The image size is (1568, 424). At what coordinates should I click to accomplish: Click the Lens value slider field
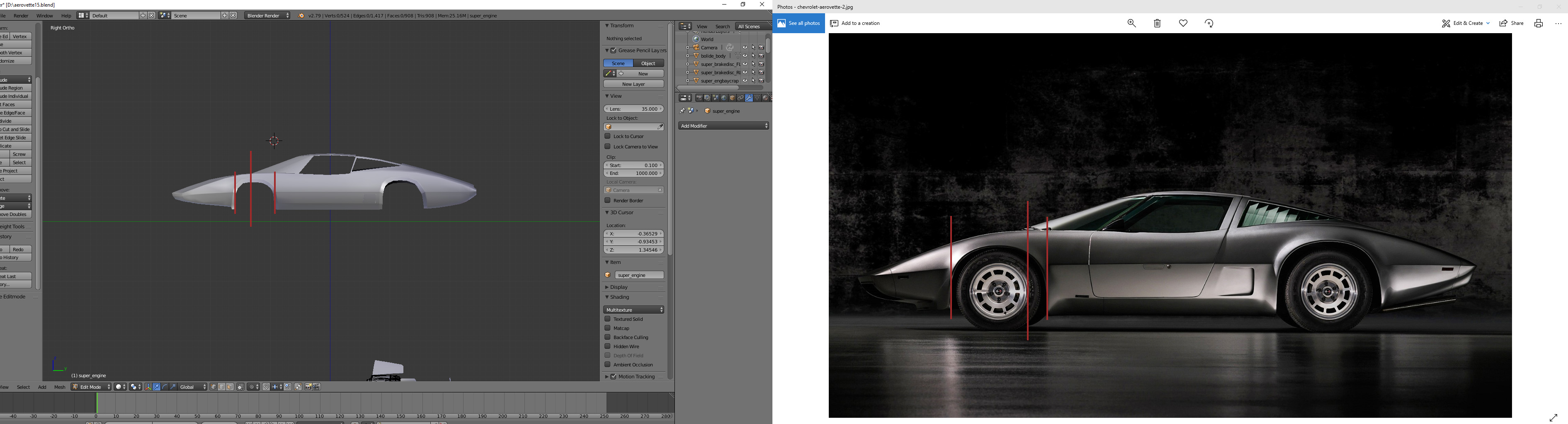[x=634, y=109]
